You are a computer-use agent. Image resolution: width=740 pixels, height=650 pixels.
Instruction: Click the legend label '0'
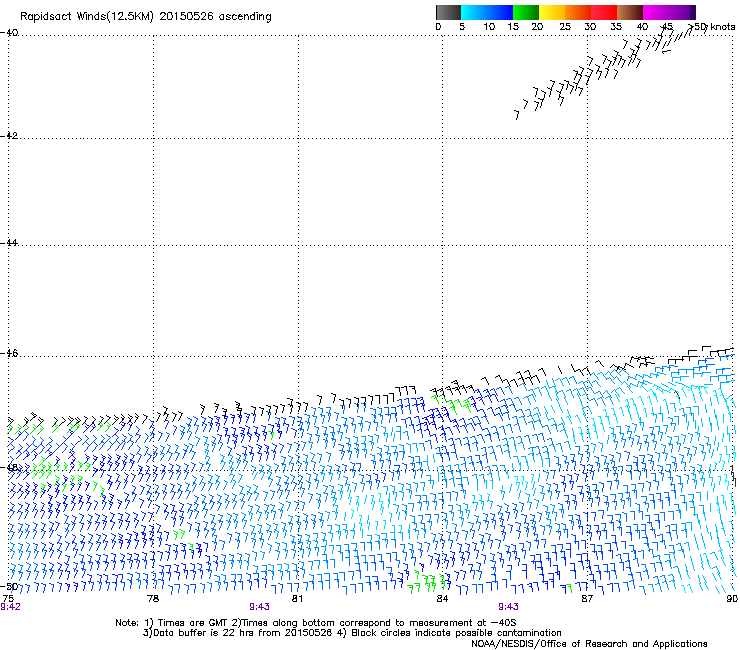438,27
